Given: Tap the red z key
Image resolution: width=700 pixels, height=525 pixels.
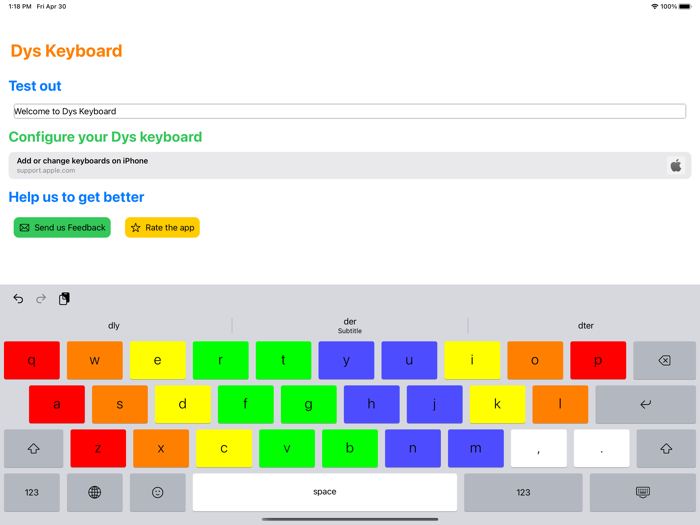Looking at the screenshot, I should pos(98,449).
